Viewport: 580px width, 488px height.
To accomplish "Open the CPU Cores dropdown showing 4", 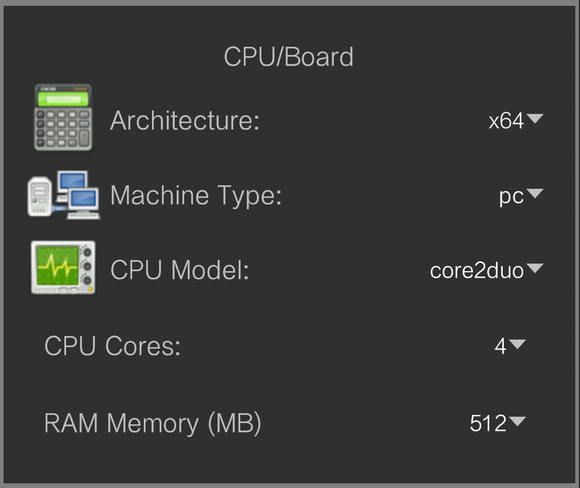I will click(x=510, y=346).
